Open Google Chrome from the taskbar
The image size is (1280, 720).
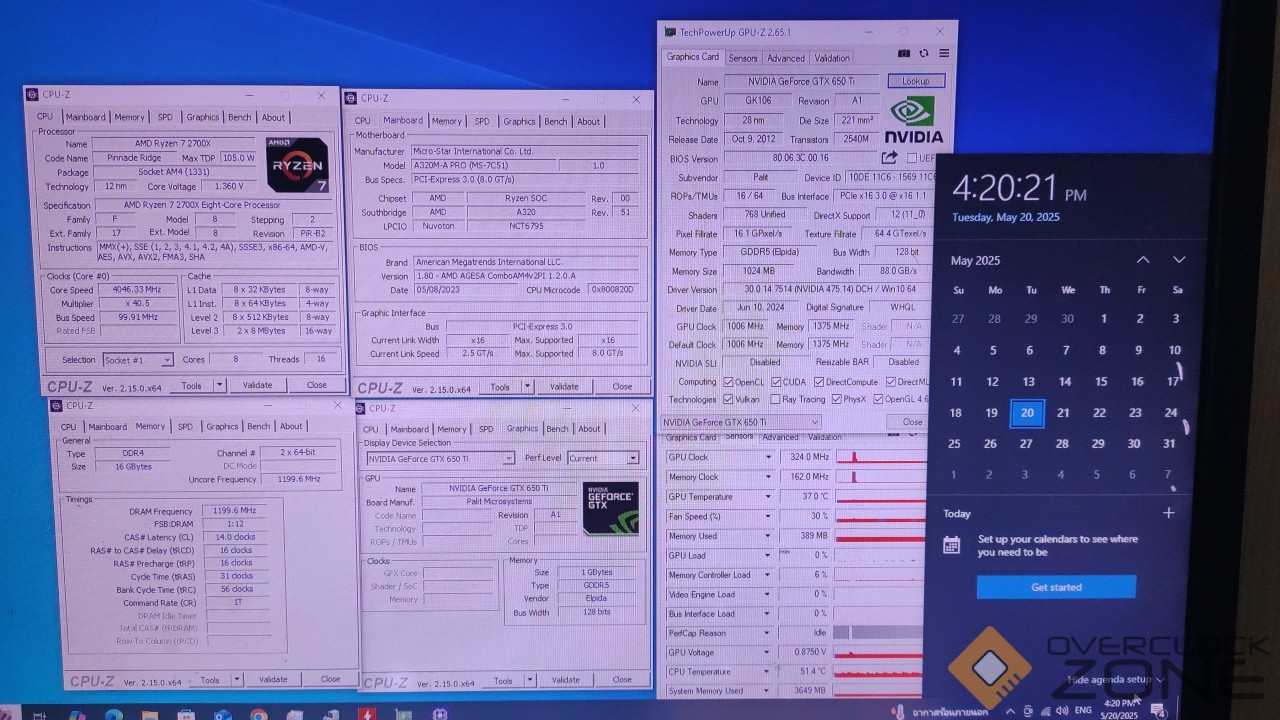(x=258, y=715)
